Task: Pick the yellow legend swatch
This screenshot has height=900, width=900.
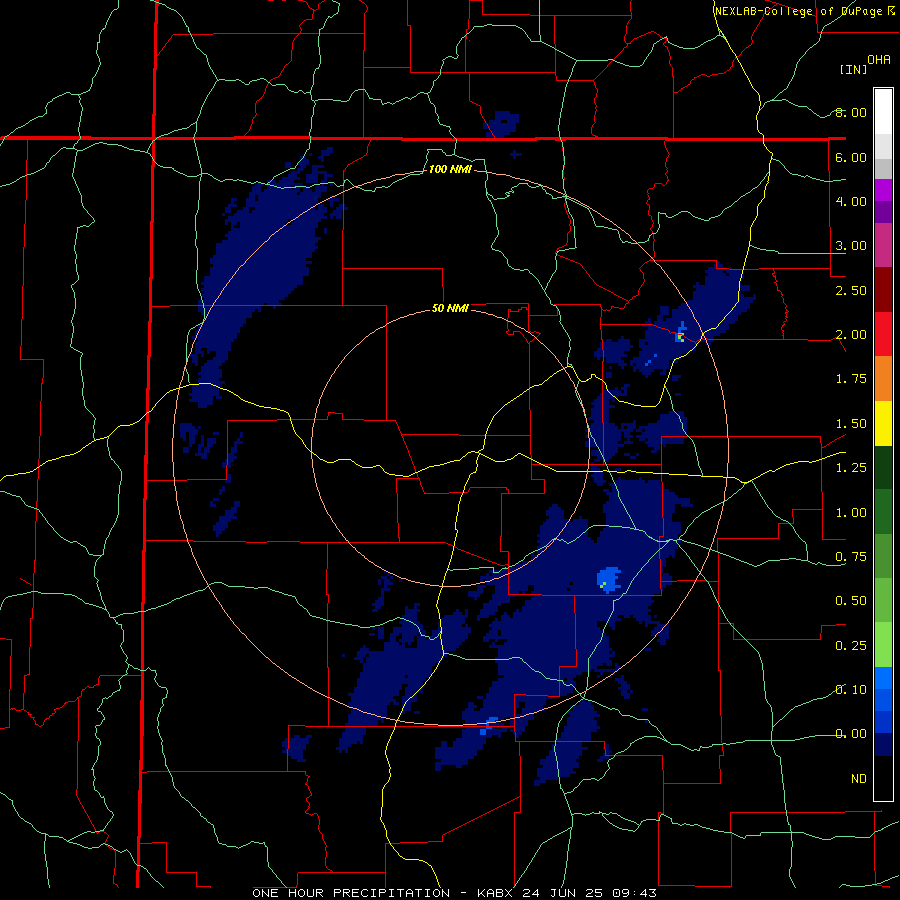Action: [883, 423]
